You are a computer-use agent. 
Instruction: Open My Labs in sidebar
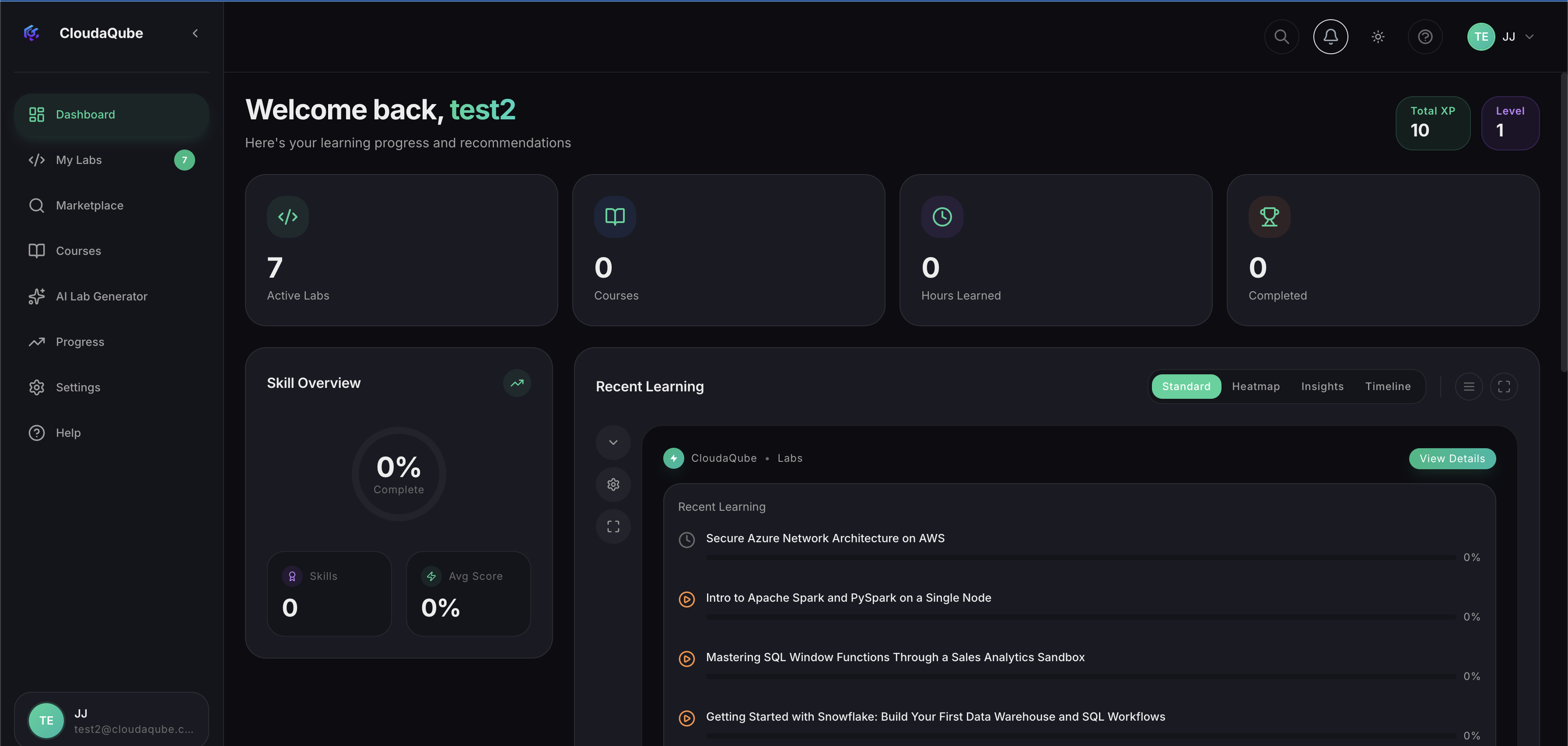coord(112,160)
